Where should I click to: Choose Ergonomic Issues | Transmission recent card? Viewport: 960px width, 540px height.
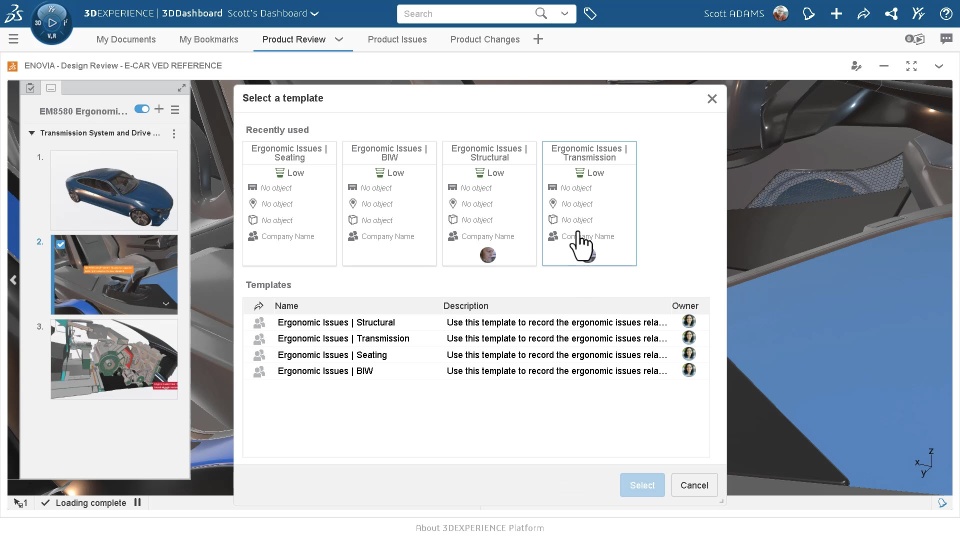[590, 203]
